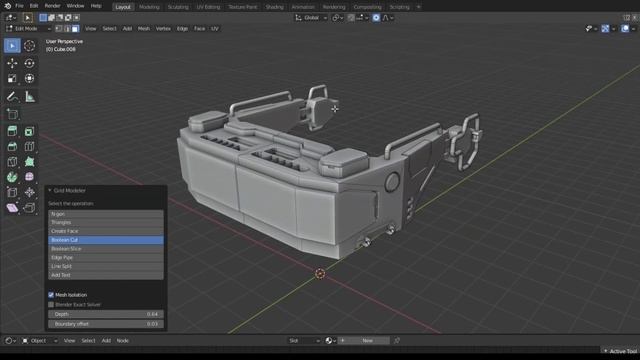Select the Select Box tool
This screenshot has height=360, width=640.
point(12,46)
